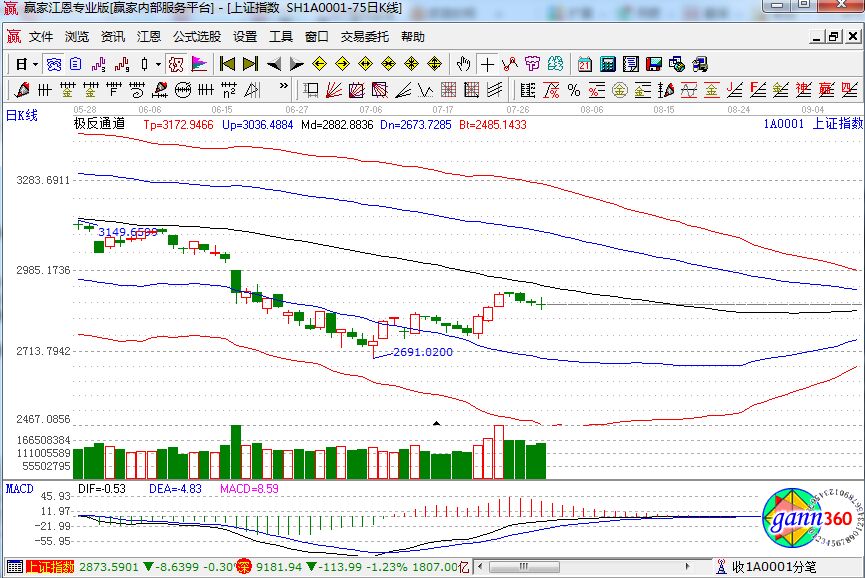Open the calendar icon in toolbar
865x578 pixels.
pyautogui.click(x=585, y=64)
